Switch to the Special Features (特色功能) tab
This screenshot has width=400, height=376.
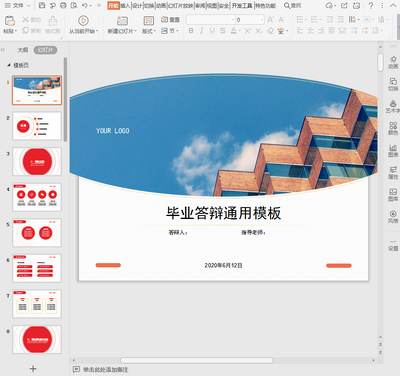[x=265, y=6]
